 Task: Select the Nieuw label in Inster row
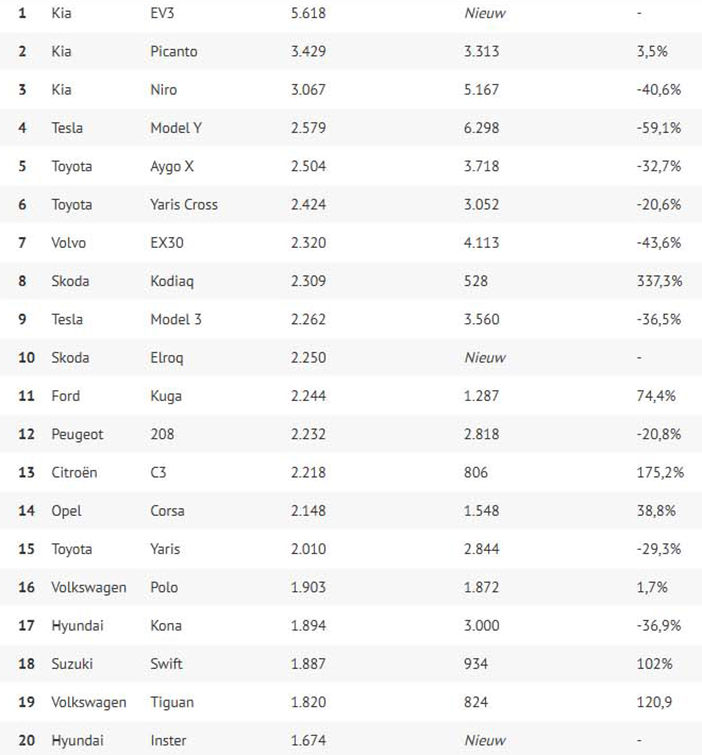[x=485, y=740]
